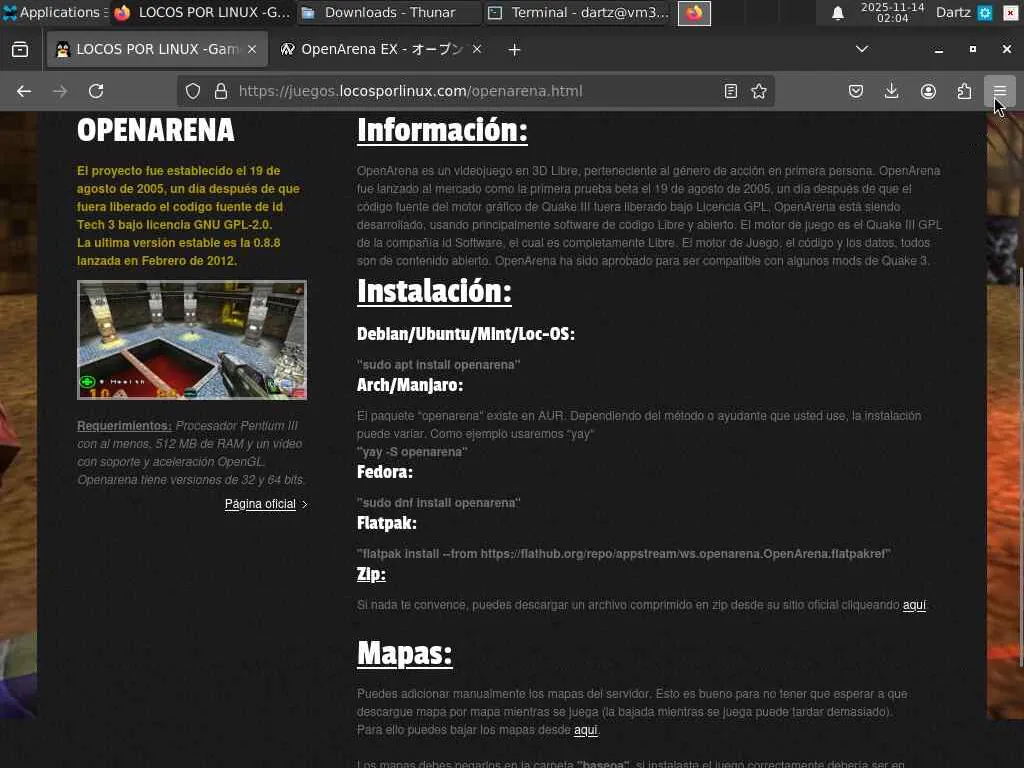Click the Arch/Manjaro heading
The image size is (1024, 768).
click(409, 385)
